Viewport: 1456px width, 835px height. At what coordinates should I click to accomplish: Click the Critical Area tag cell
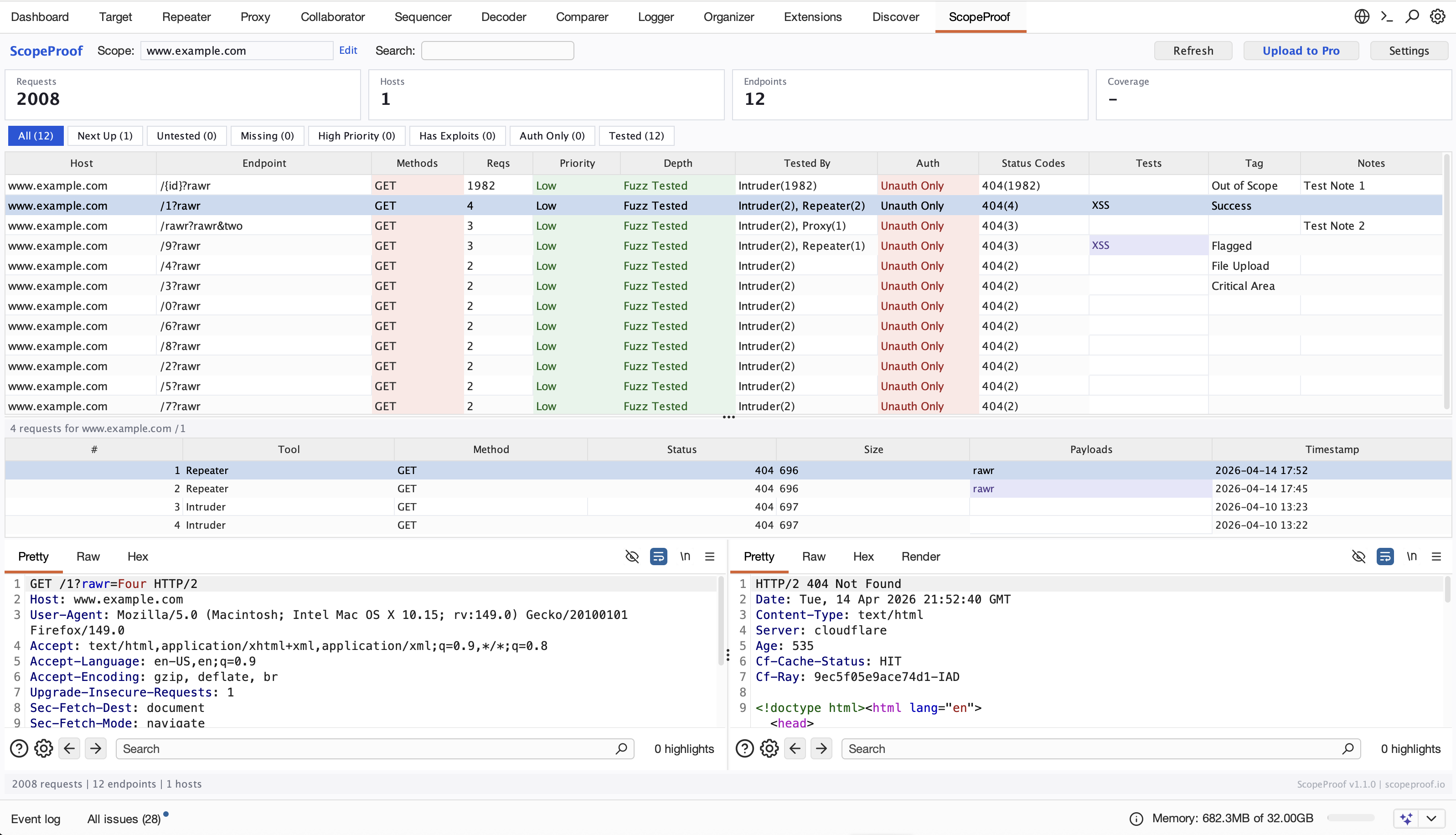pos(1254,286)
